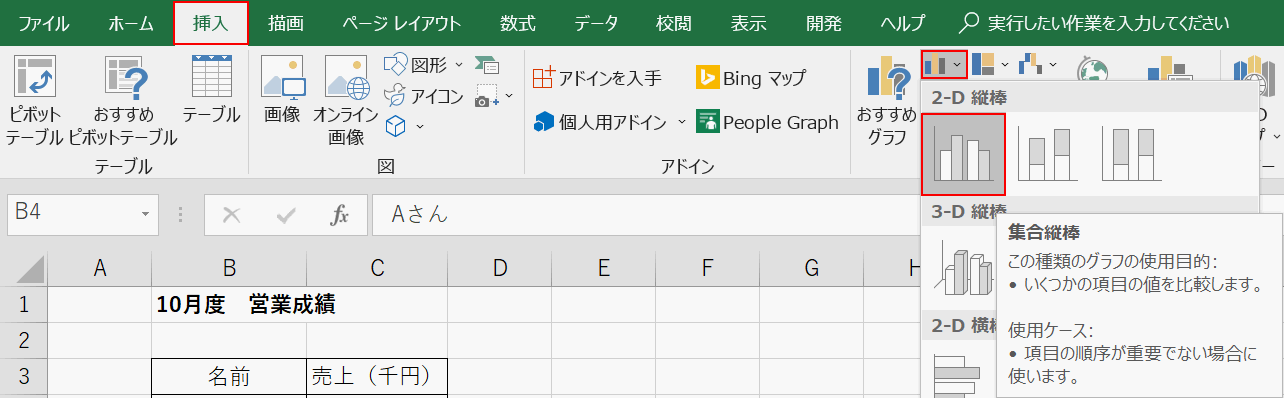Click the 3D model cube icon
Image resolution: width=1284 pixels, height=398 pixels.
tap(396, 126)
